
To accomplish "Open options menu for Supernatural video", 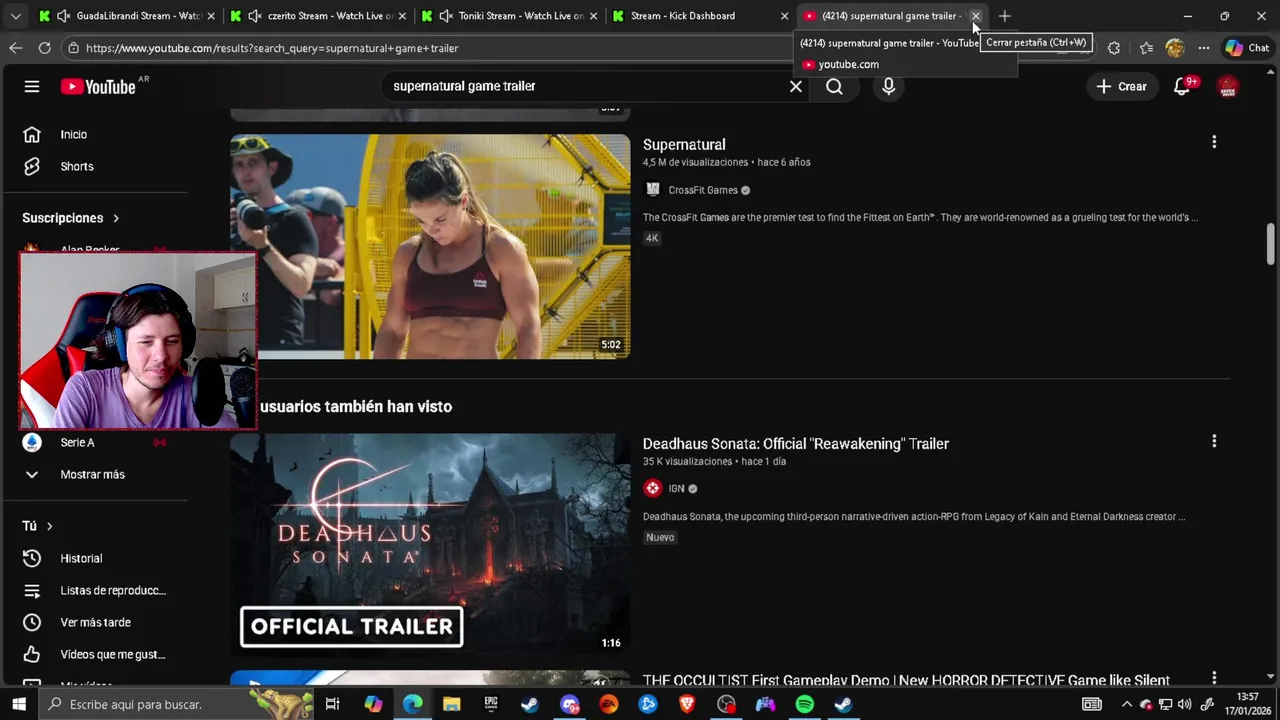I will [1214, 143].
